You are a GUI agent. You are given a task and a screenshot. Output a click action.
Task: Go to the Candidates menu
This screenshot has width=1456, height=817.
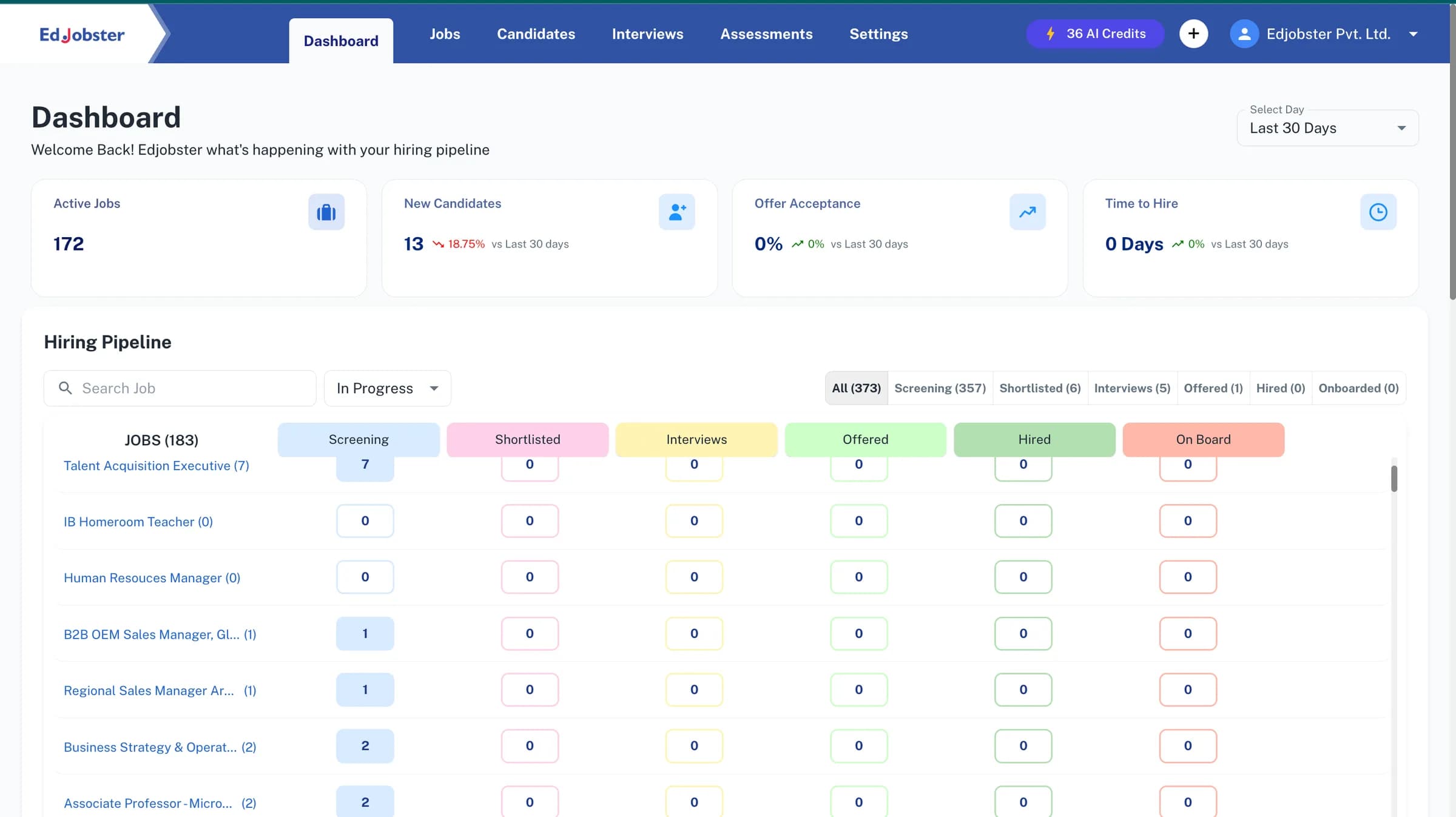pos(536,34)
